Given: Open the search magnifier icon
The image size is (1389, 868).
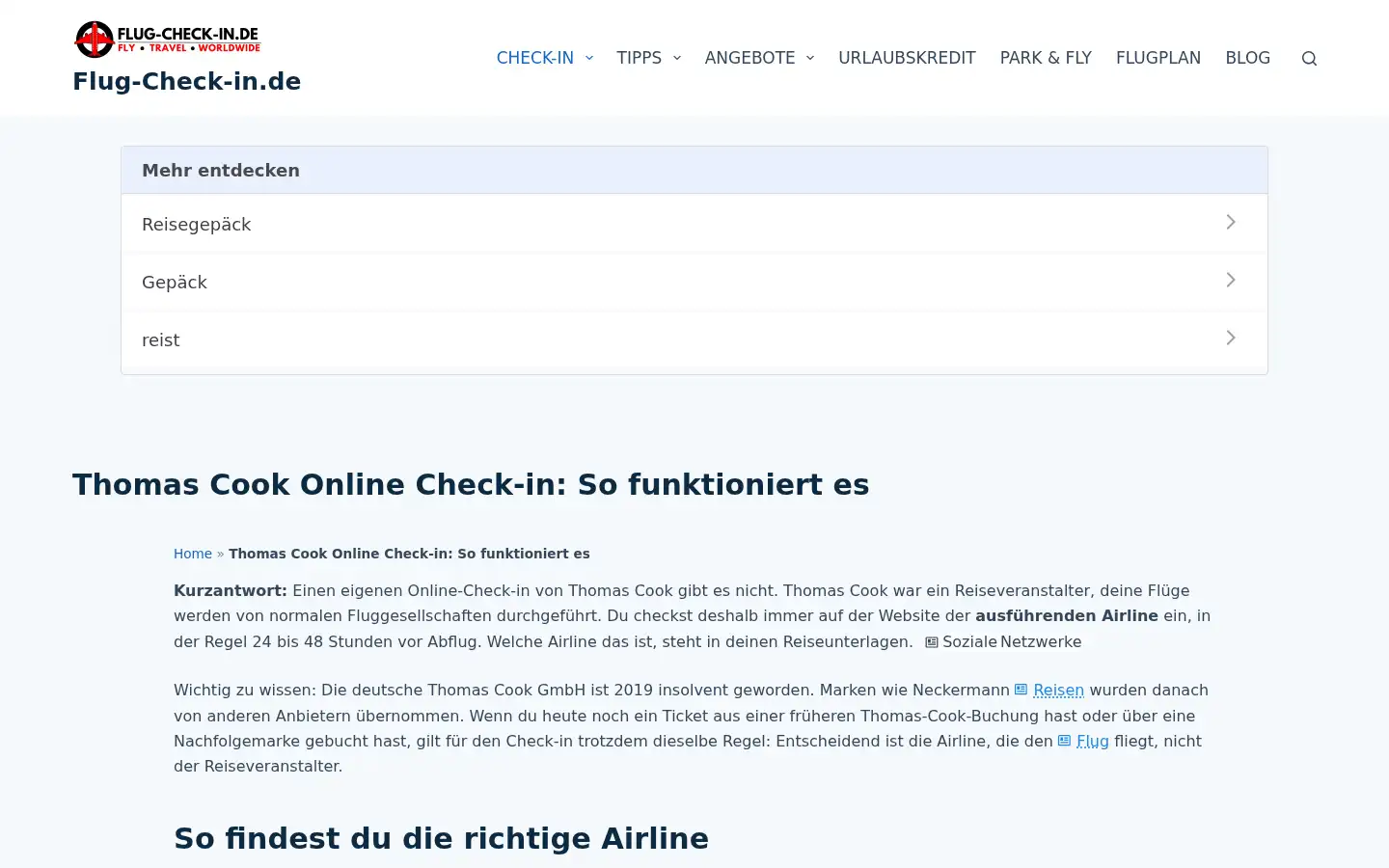Looking at the screenshot, I should pos(1309,58).
